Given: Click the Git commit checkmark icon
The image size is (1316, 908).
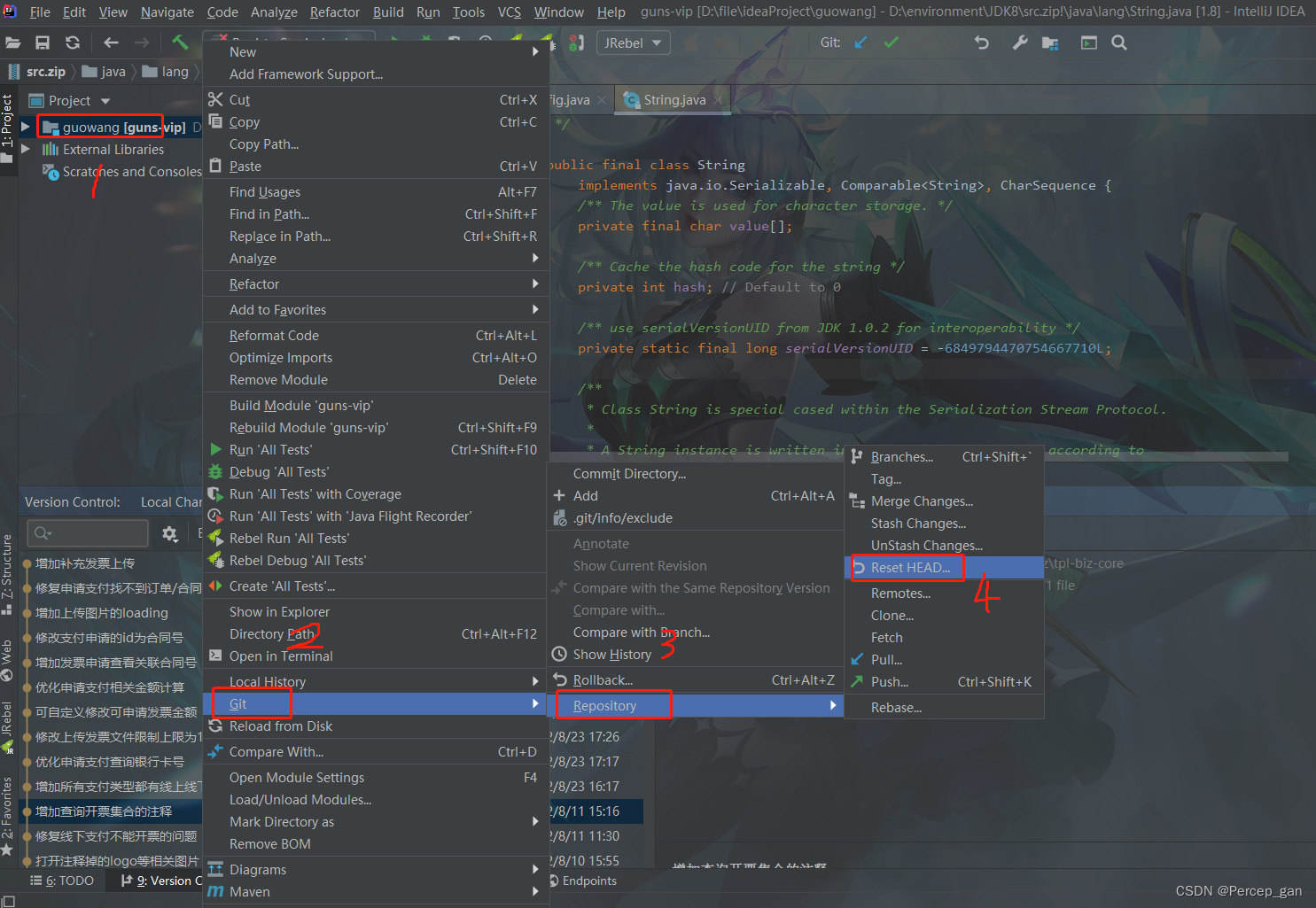Looking at the screenshot, I should point(892,43).
